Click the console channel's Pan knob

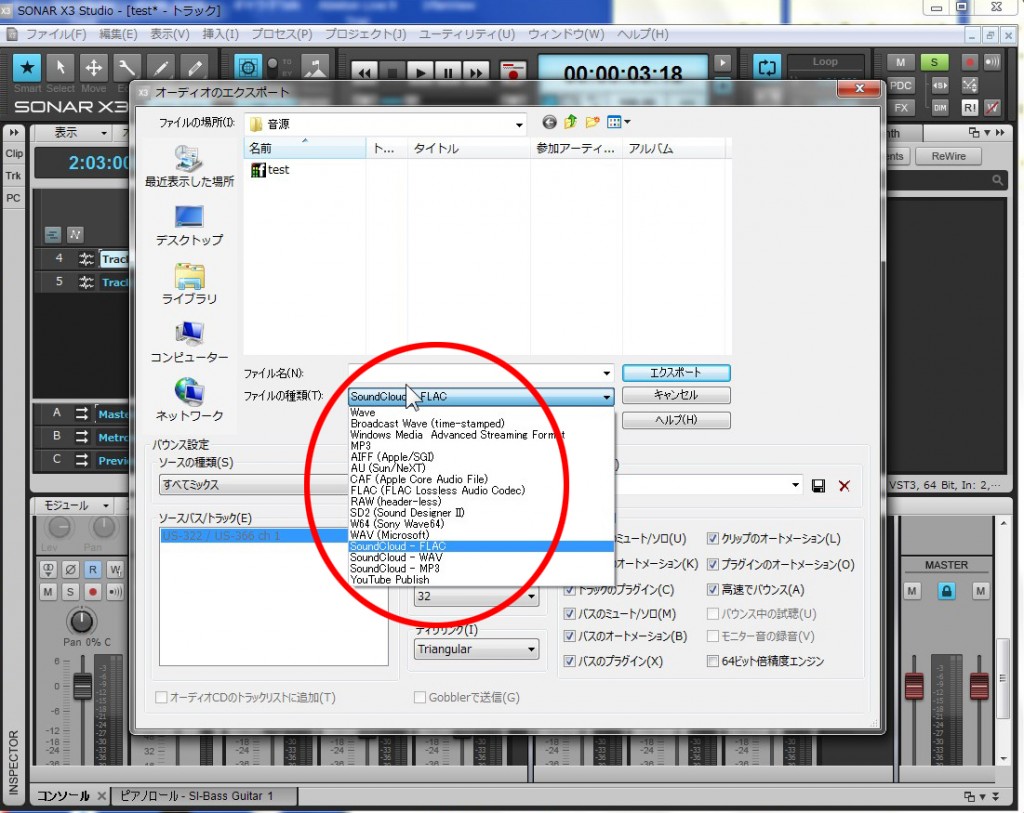(x=81, y=621)
